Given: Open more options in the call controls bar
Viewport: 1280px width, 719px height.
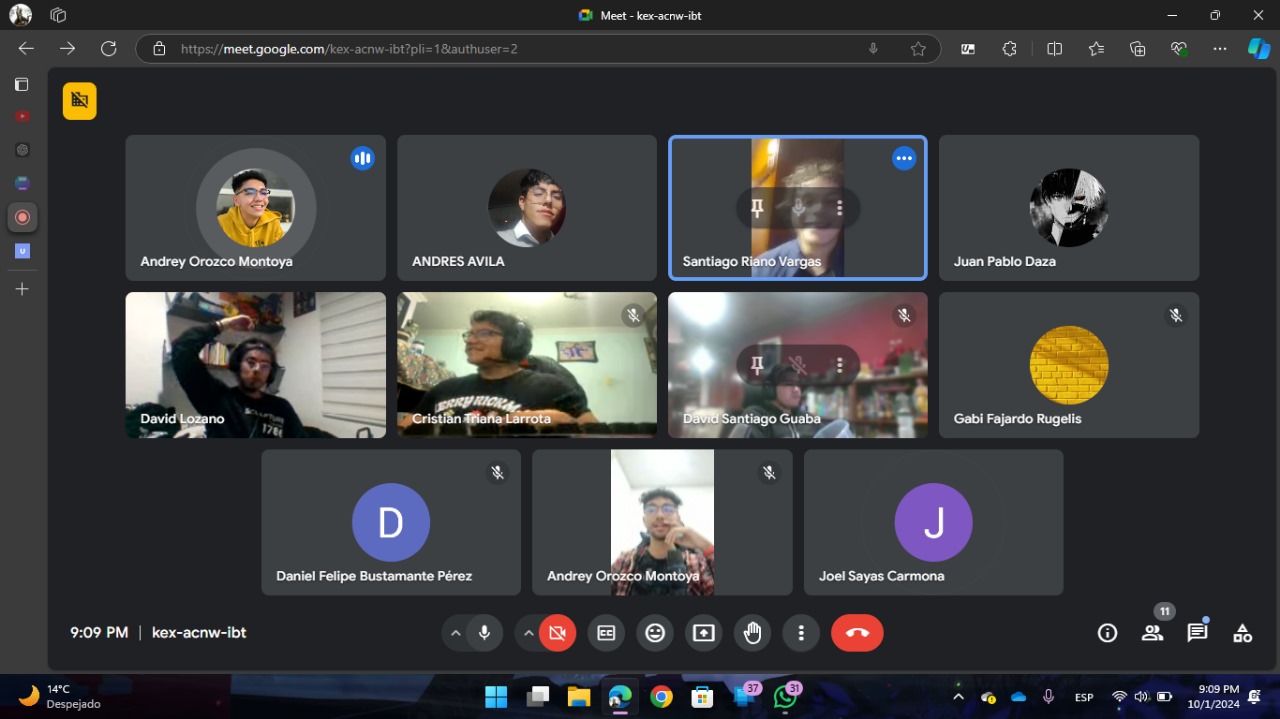Looking at the screenshot, I should (801, 633).
